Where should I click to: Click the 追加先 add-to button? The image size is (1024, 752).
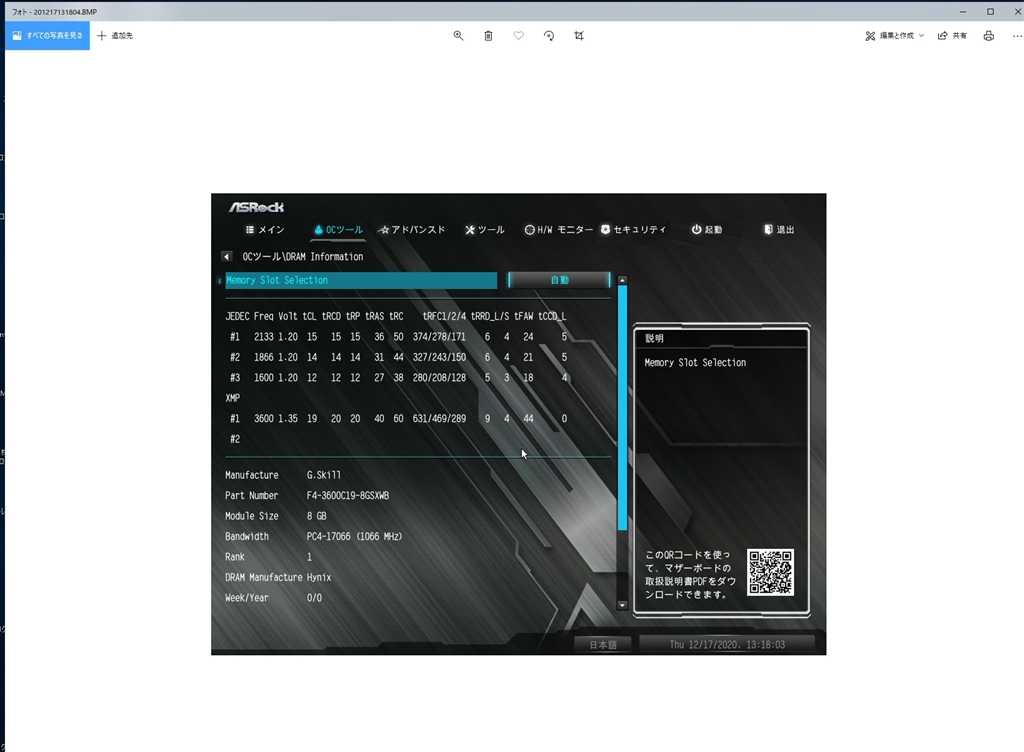point(115,36)
